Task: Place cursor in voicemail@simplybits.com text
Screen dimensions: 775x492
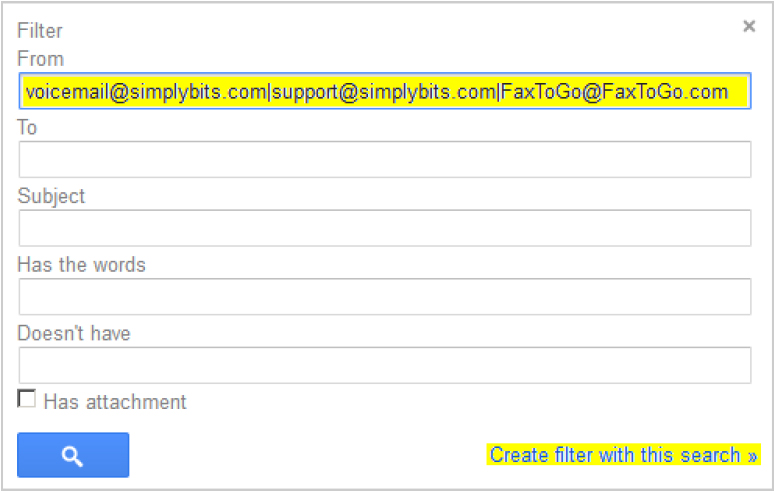Action: (x=146, y=92)
